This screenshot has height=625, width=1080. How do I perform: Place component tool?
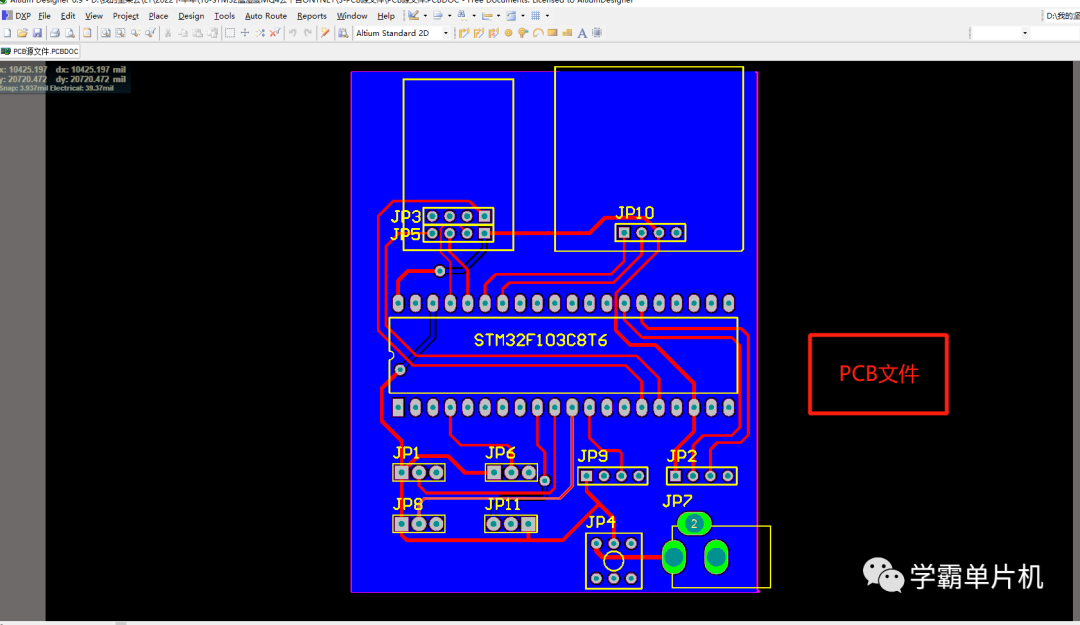click(597, 32)
